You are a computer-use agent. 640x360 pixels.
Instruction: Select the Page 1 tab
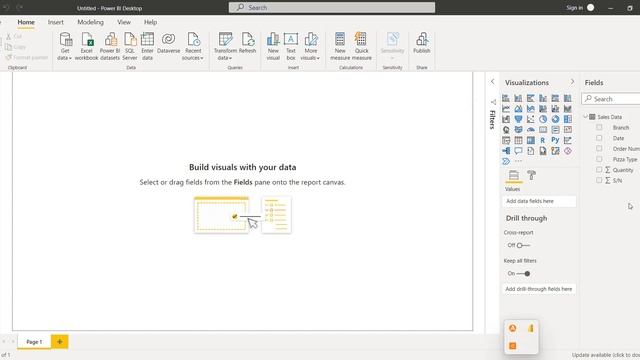coord(34,342)
